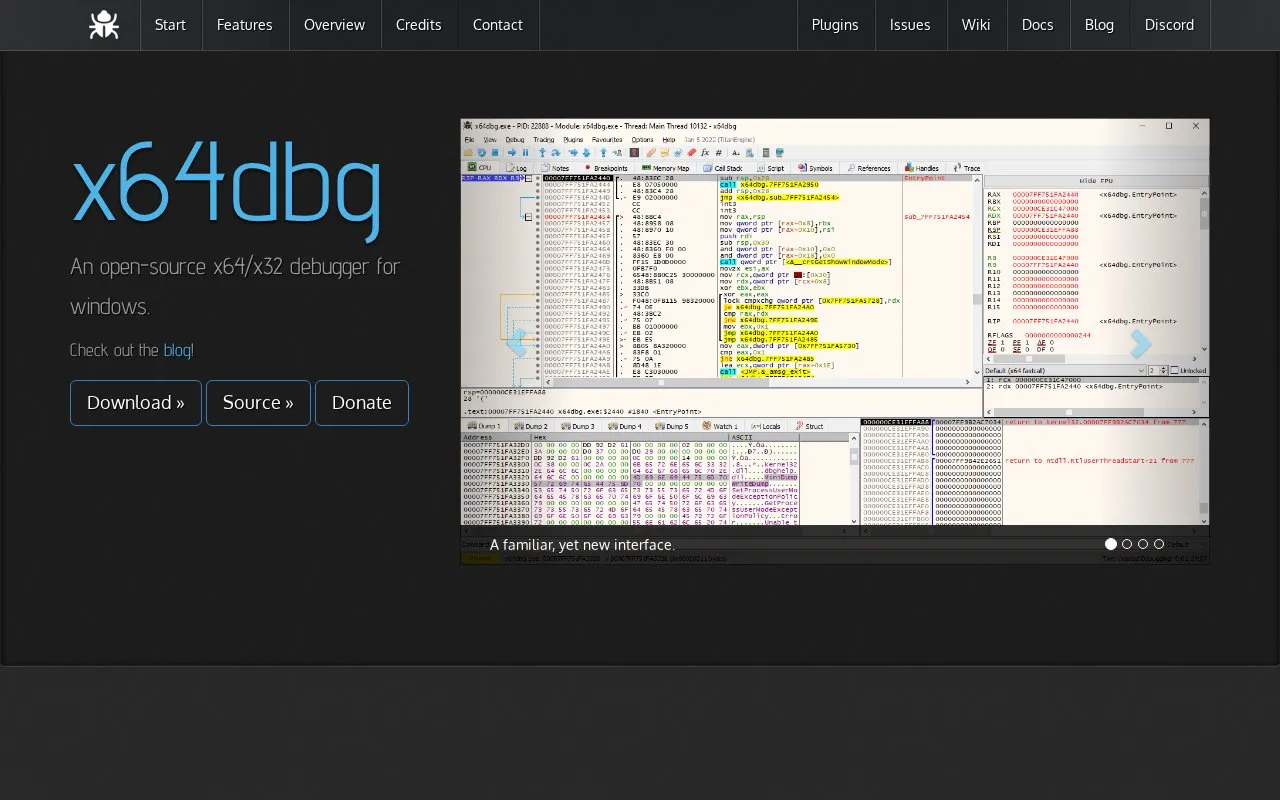This screenshot has width=1280, height=800.
Task: Advance carousel with the next arrow
Action: point(1141,342)
